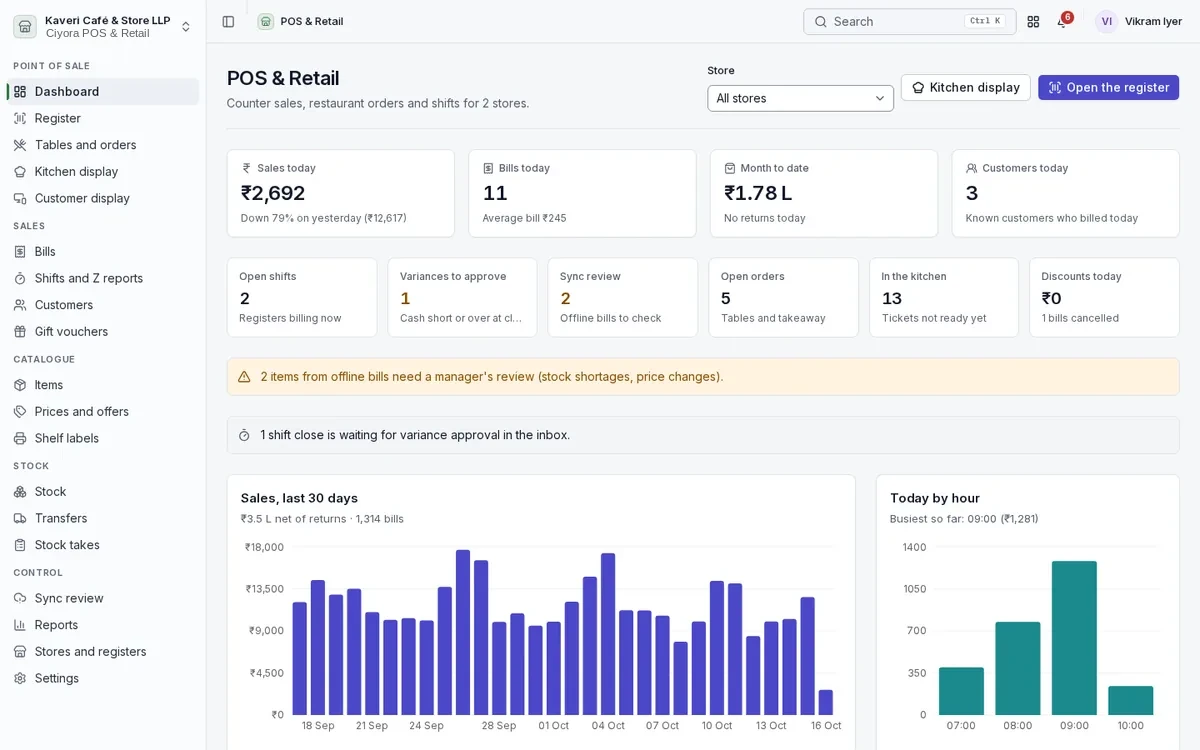
Task: Click the Transfers truck icon
Action: tap(20, 518)
